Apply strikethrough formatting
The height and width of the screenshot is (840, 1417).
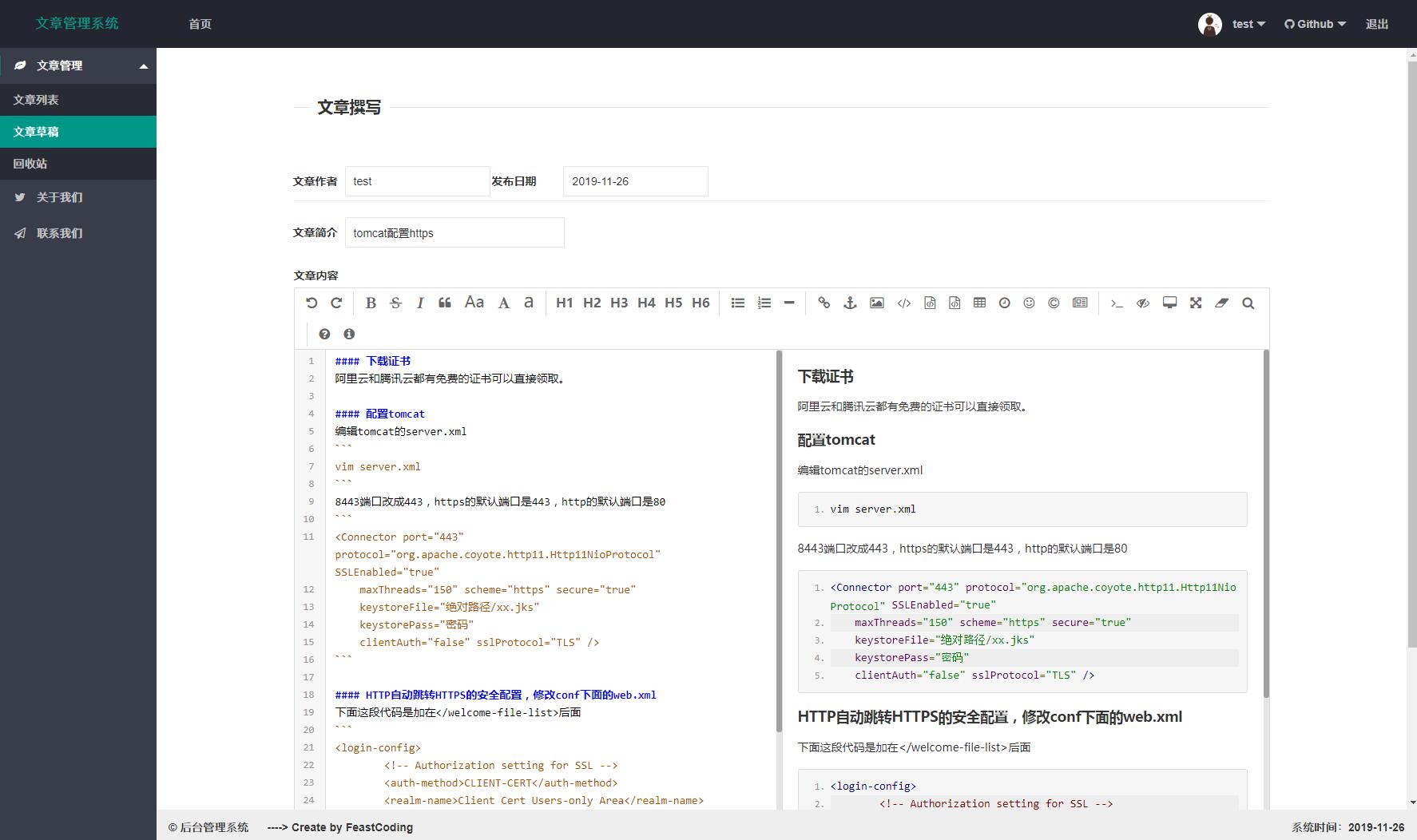tap(395, 303)
